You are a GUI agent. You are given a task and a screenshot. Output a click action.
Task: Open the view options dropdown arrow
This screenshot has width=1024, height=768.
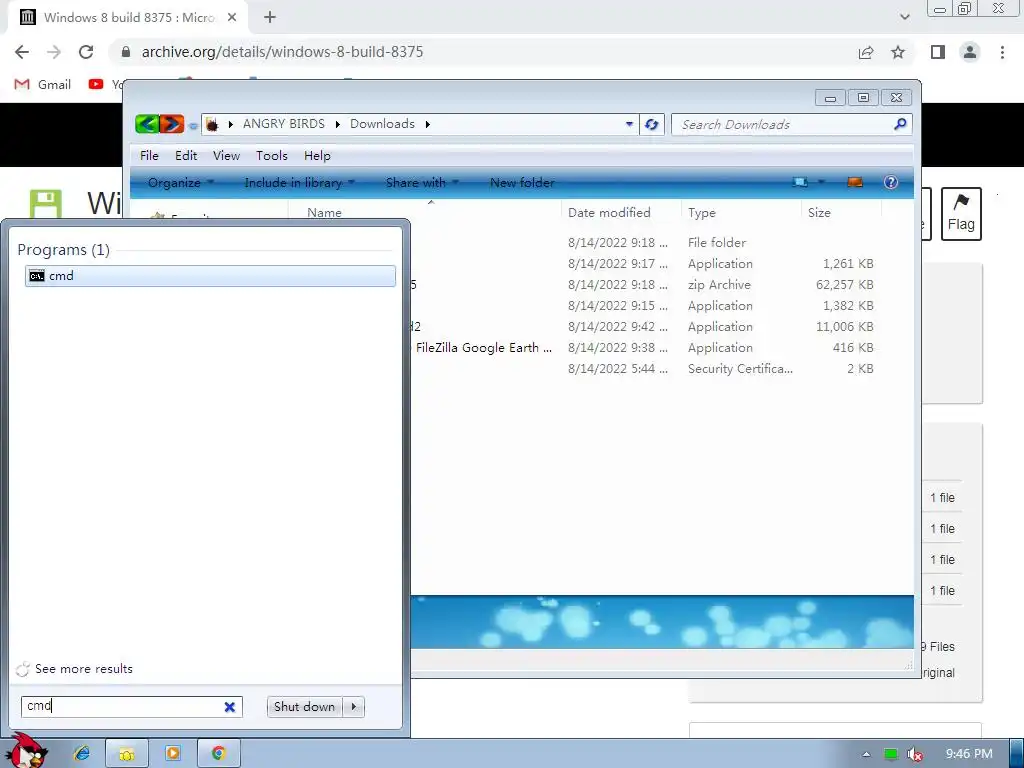tap(822, 182)
